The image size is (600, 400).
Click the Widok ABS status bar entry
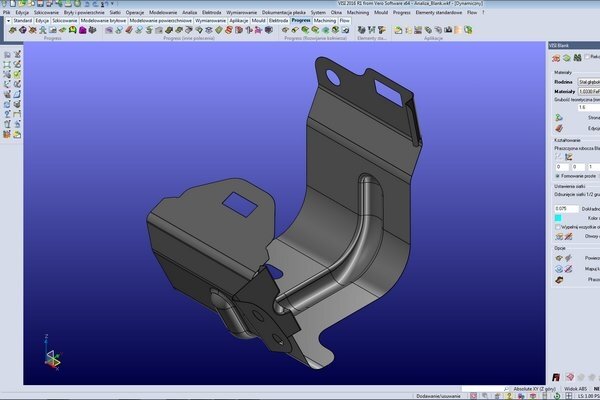pos(576,389)
